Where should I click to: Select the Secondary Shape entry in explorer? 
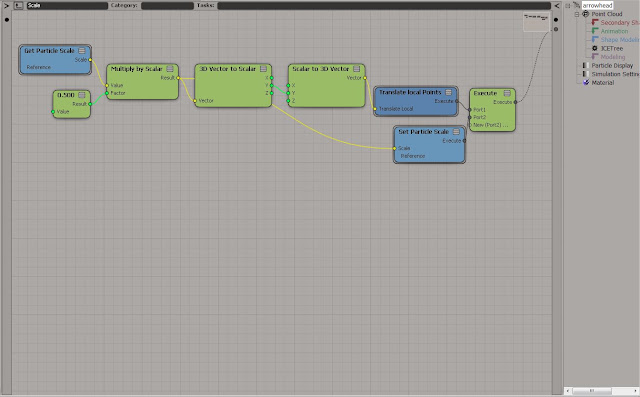click(620, 22)
